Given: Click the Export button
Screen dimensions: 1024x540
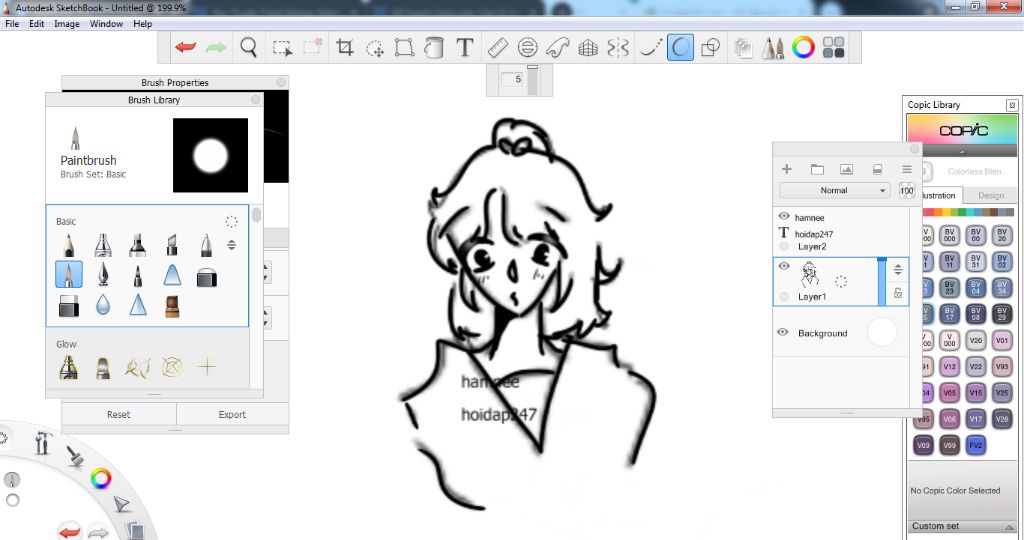Looking at the screenshot, I should point(232,415).
